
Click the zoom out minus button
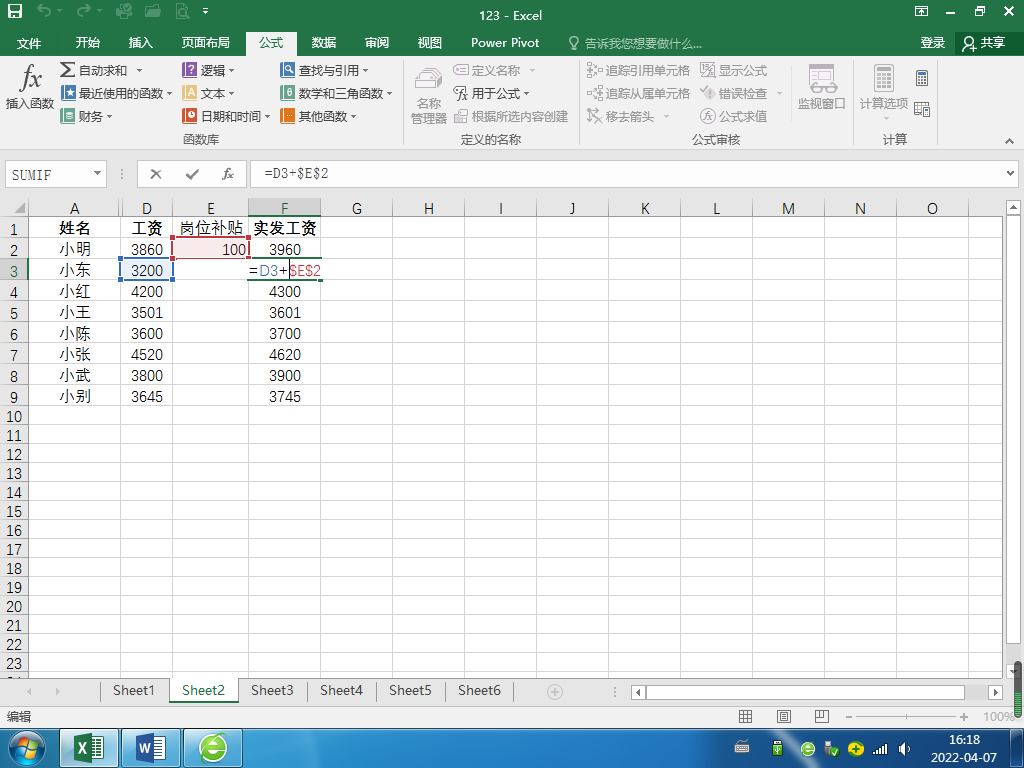point(848,716)
